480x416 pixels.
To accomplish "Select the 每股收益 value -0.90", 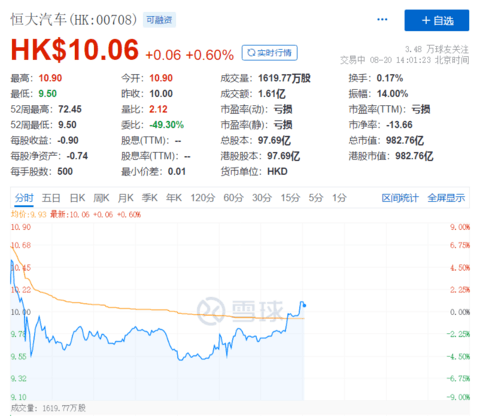I will (x=68, y=140).
